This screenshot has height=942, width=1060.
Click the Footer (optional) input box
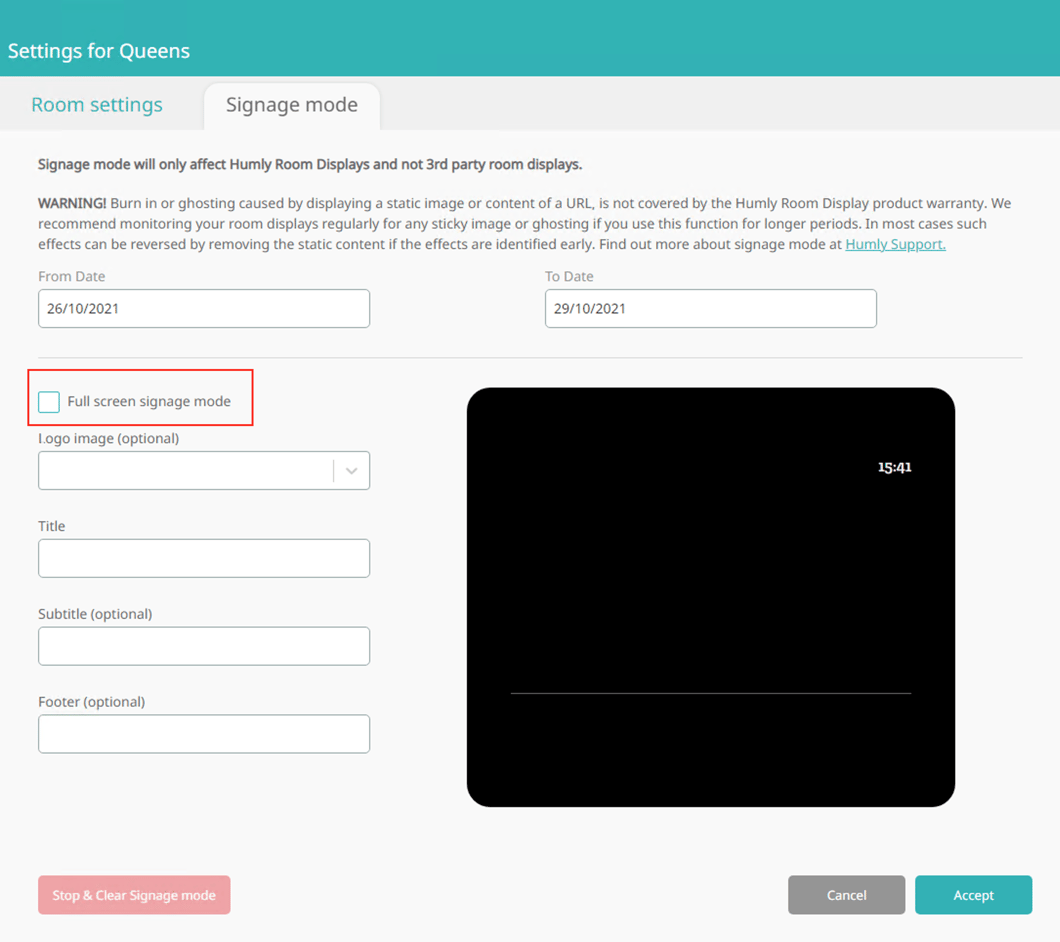204,734
